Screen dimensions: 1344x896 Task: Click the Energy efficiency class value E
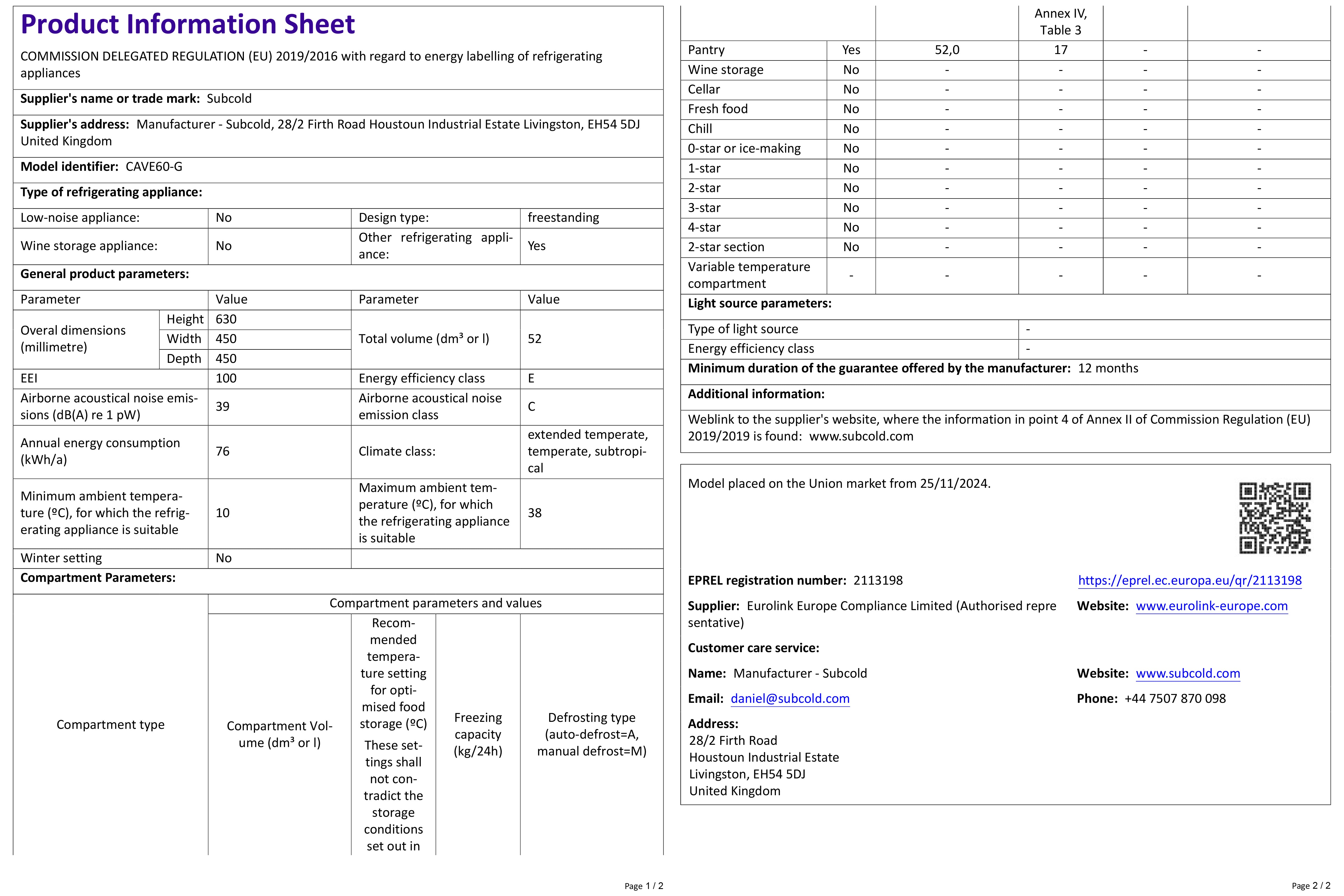(x=531, y=378)
